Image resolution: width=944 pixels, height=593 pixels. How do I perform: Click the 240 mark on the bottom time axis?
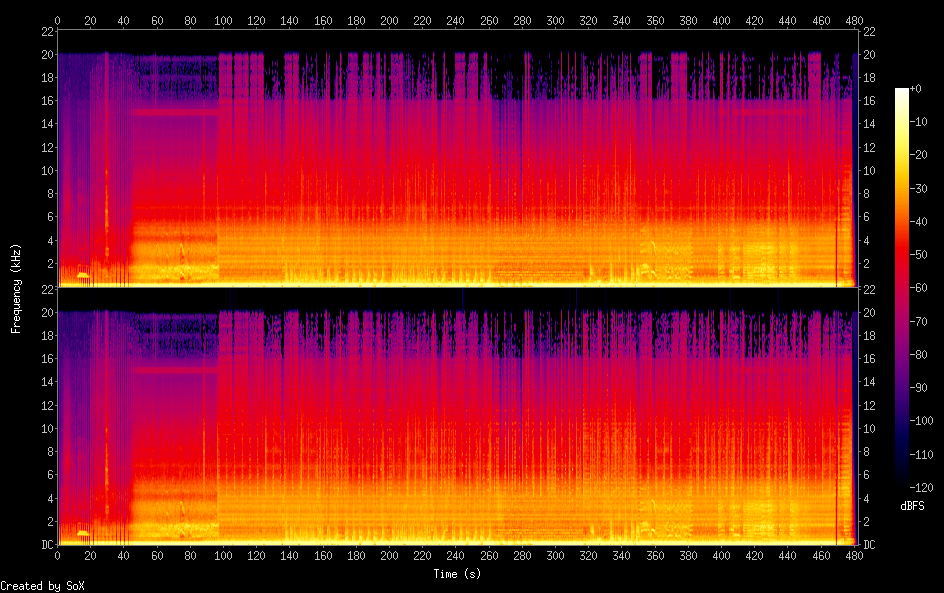coord(456,556)
